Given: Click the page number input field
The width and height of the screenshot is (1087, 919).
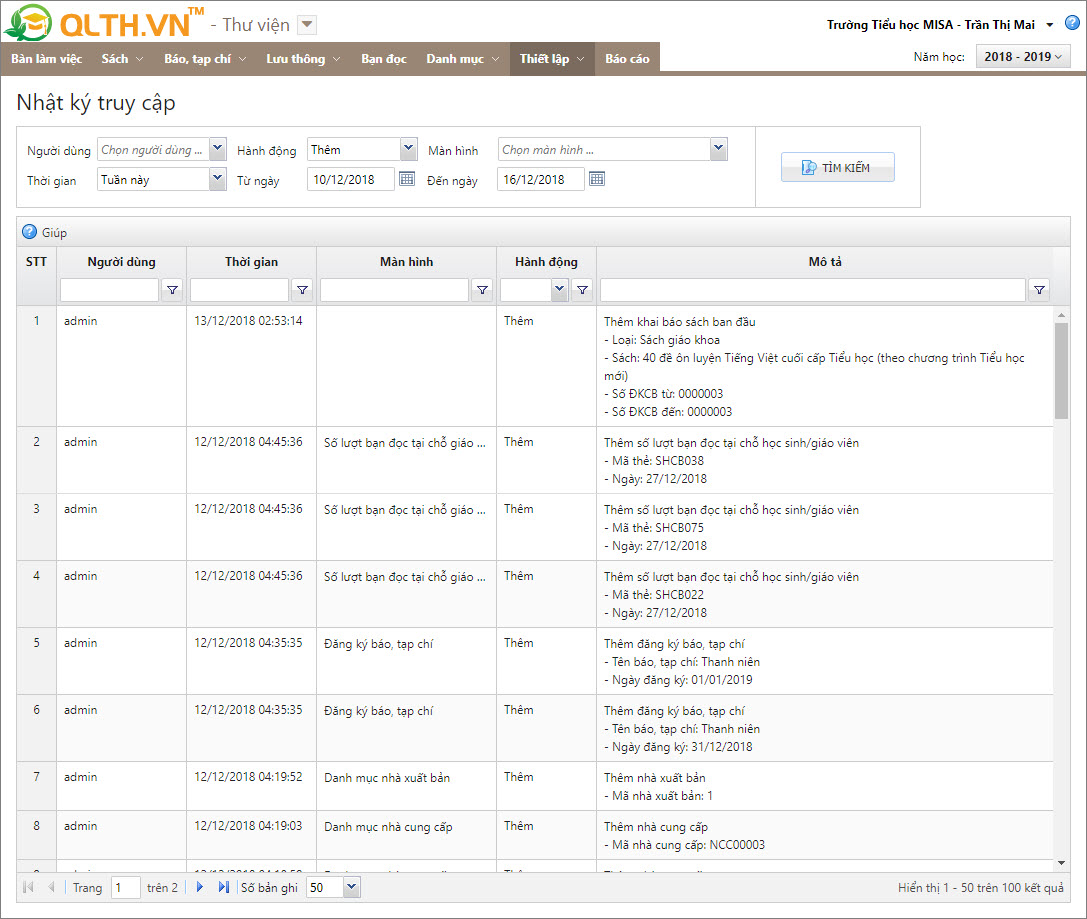Looking at the screenshot, I should click(x=125, y=887).
